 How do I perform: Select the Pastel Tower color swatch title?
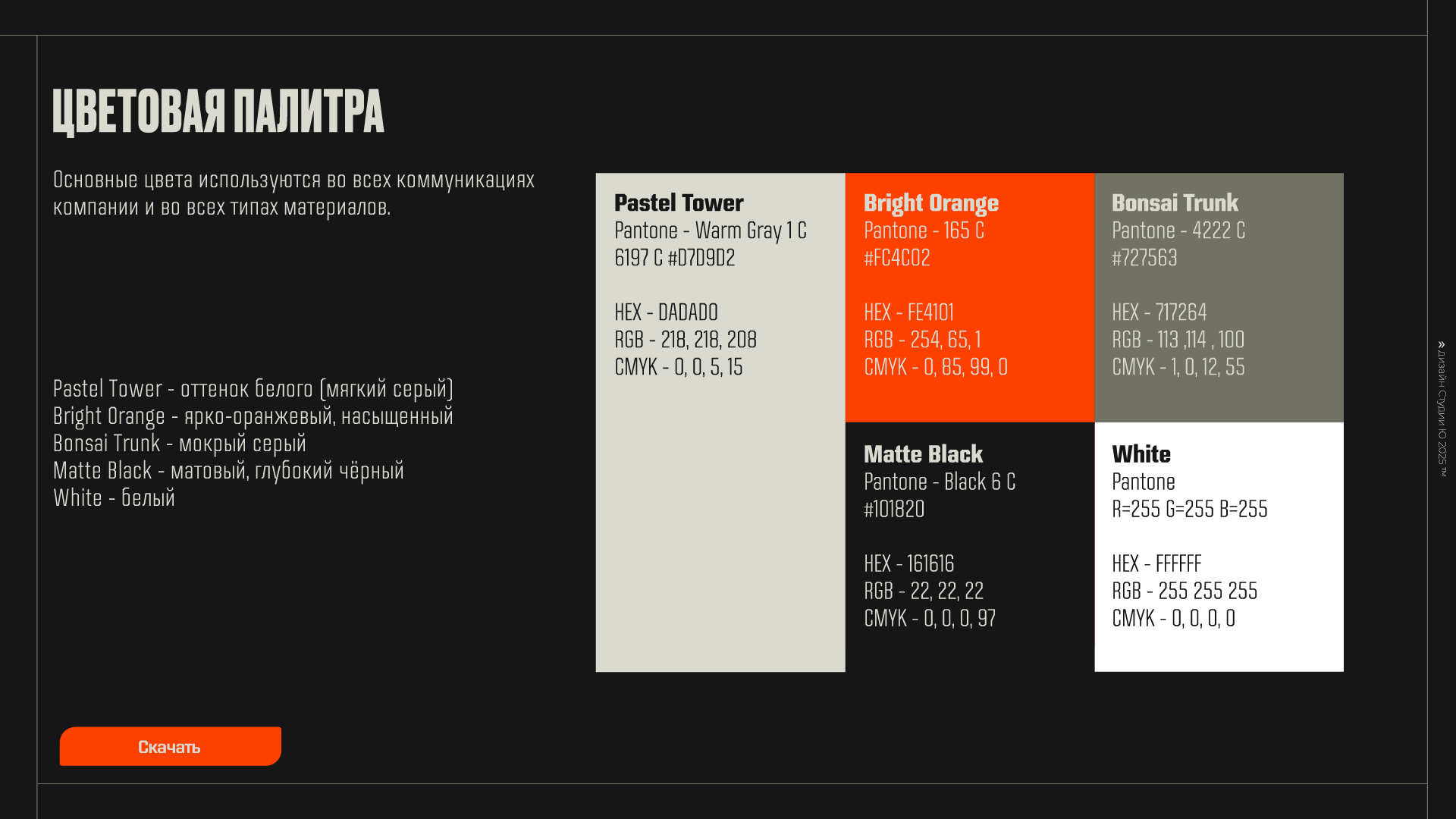point(679,203)
